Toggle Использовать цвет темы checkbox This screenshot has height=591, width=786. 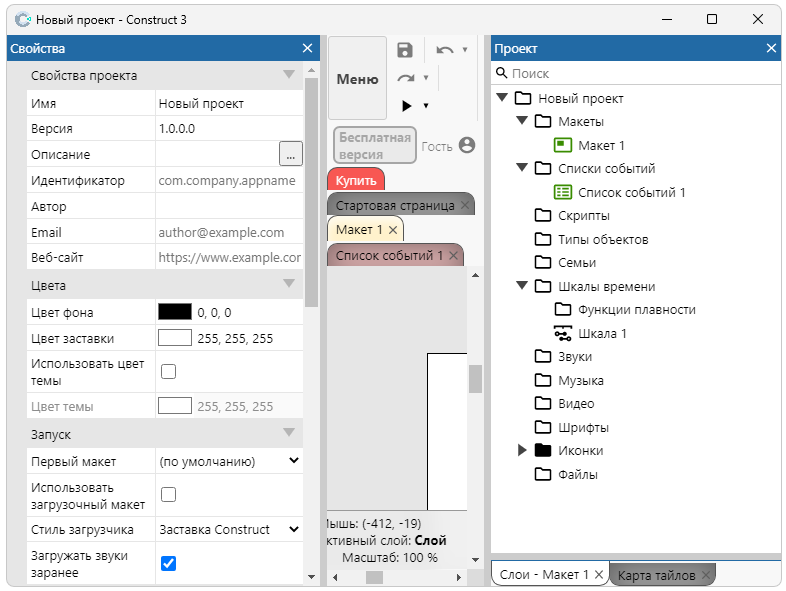click(x=168, y=371)
